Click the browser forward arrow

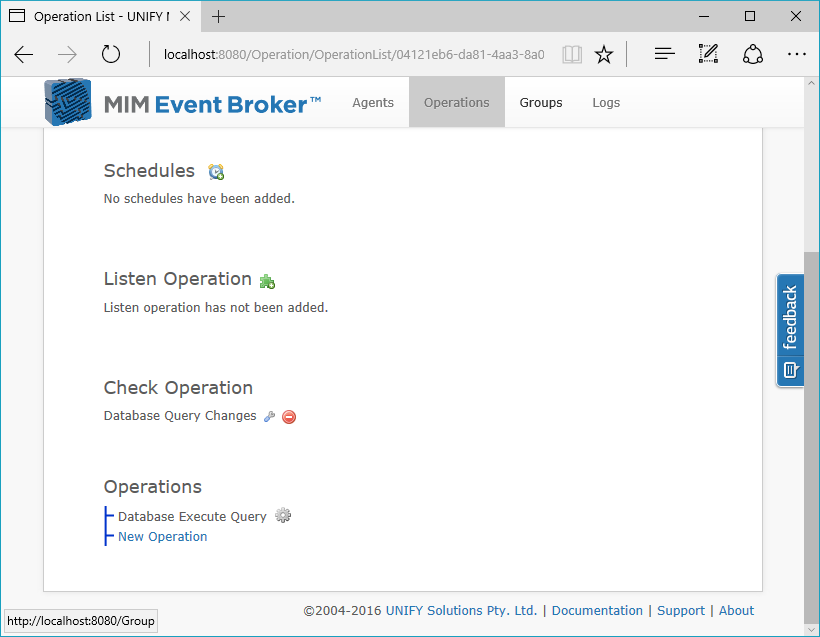67,54
